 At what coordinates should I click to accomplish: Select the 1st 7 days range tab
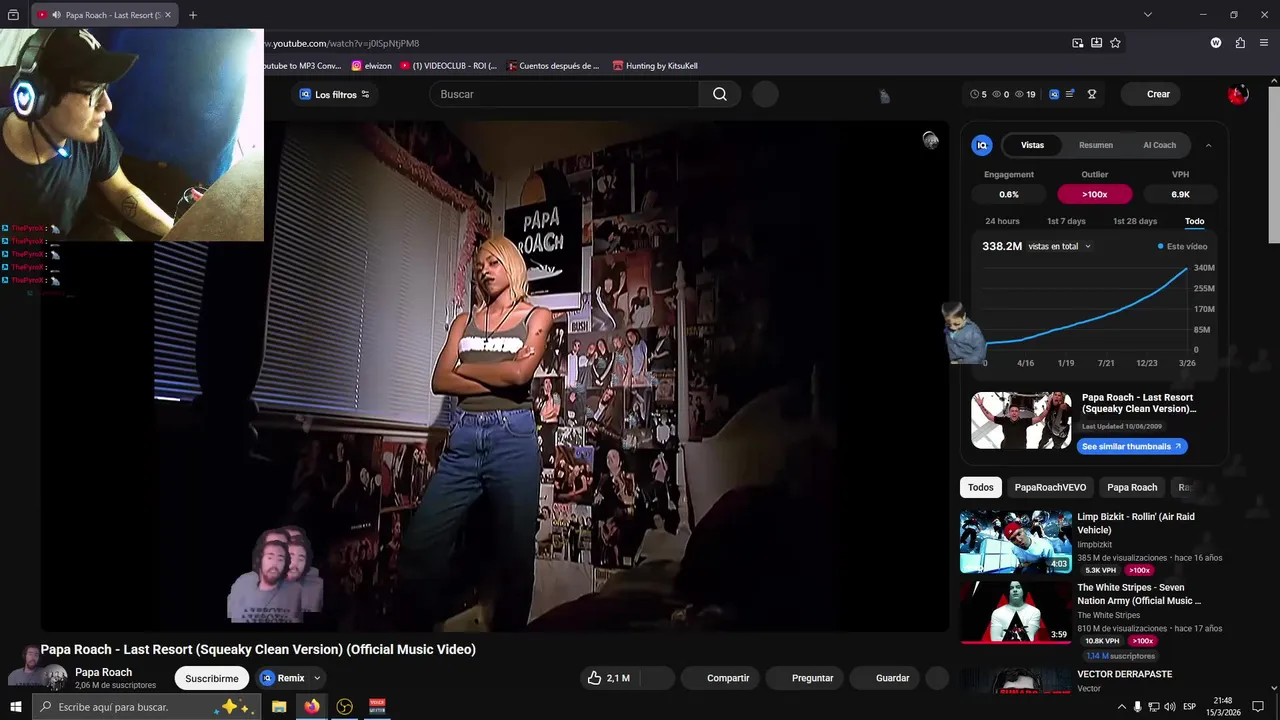point(1066,221)
